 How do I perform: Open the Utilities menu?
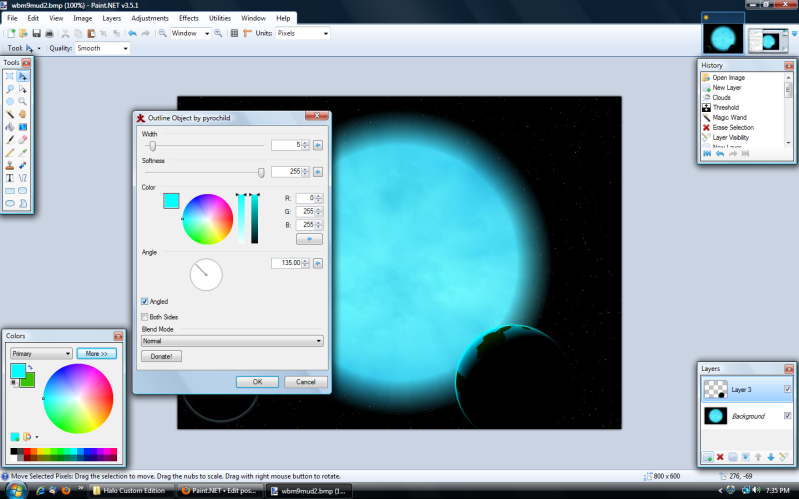220,18
